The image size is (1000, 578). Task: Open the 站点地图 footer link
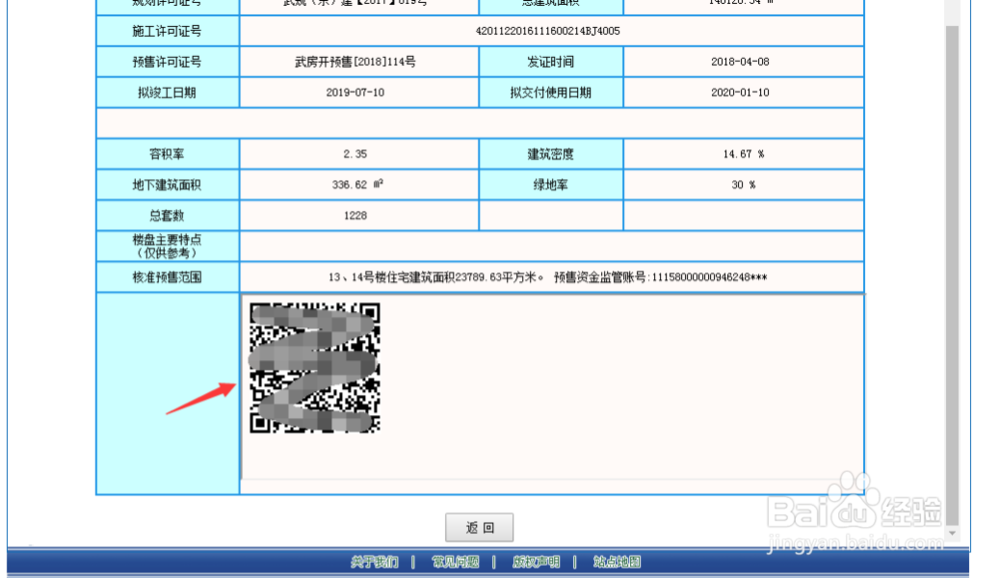coord(617,562)
